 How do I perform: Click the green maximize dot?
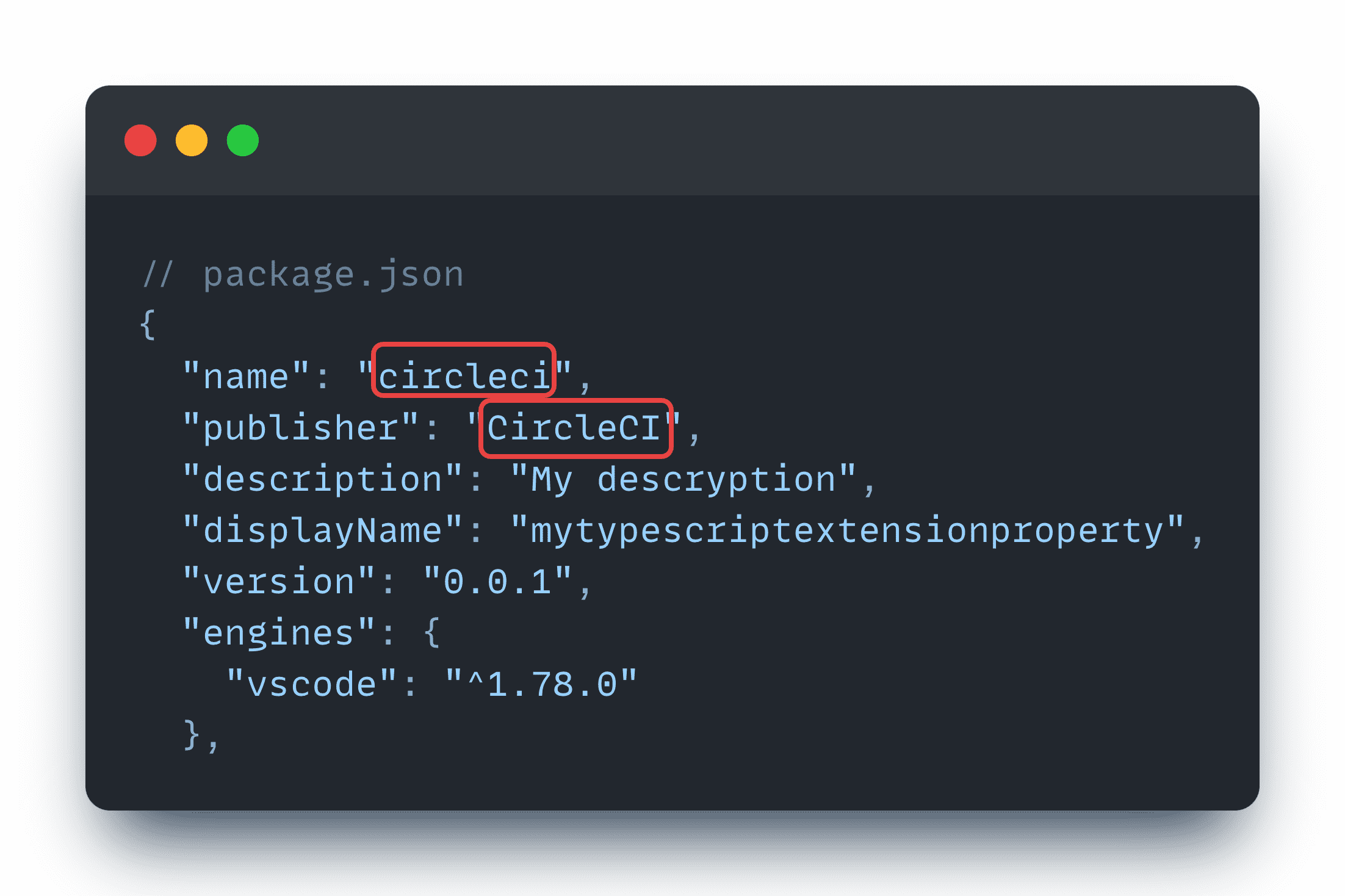[243, 140]
